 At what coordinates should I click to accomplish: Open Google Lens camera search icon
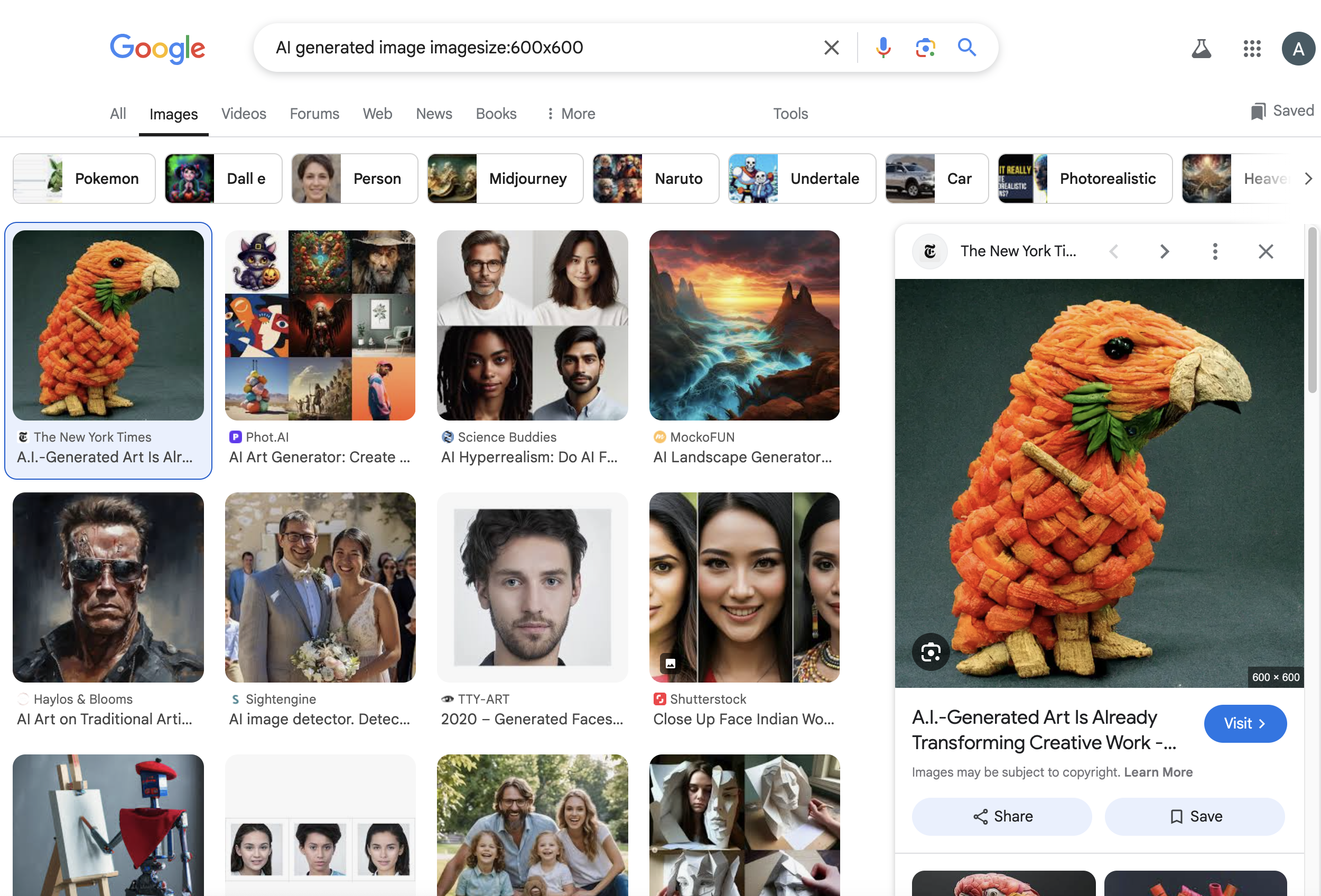coord(925,48)
